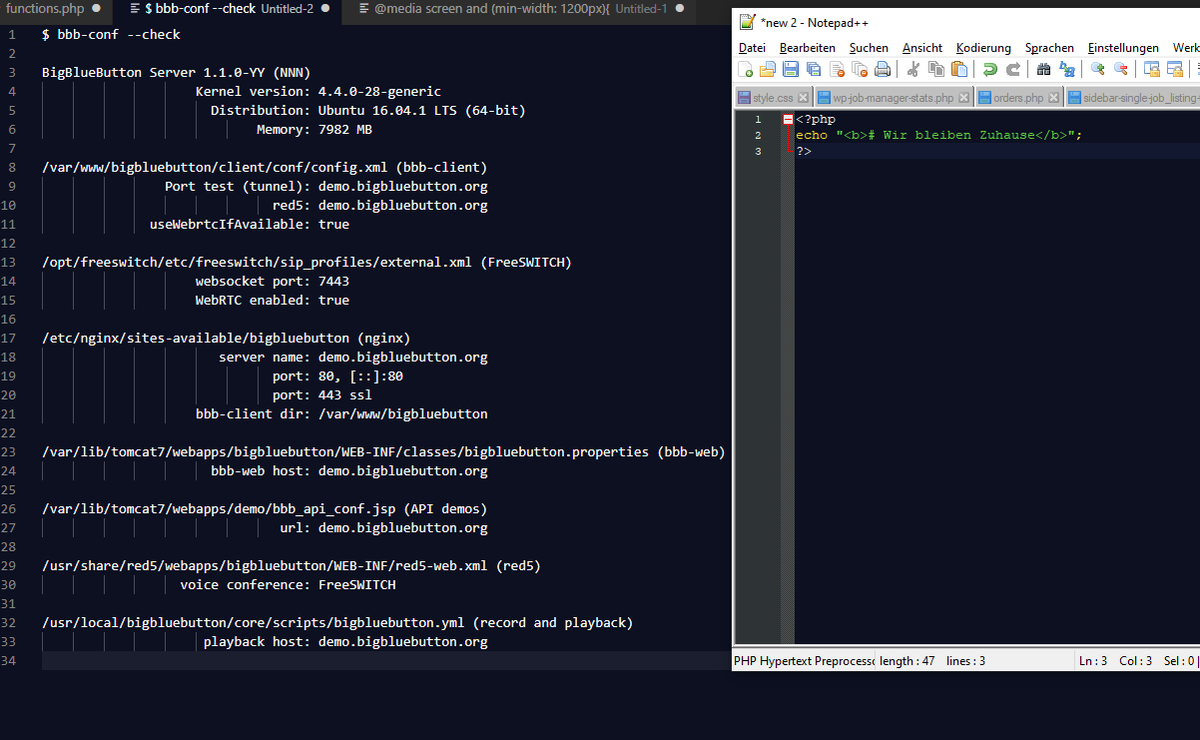Click "length : 47" in status bar
Viewport: 1200px width, 740px height.
click(x=907, y=661)
